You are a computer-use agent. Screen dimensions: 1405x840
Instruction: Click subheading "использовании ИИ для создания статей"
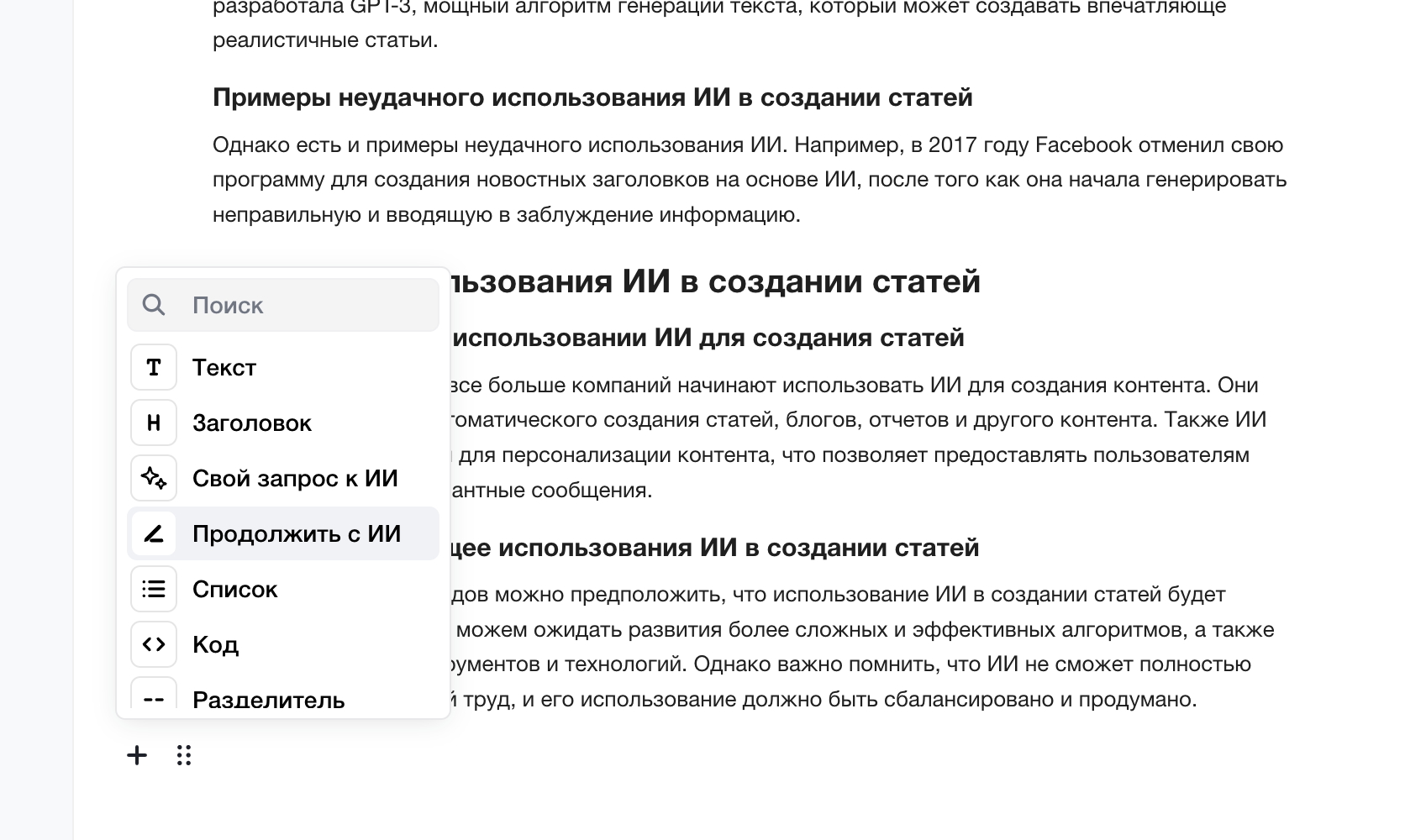pos(708,338)
